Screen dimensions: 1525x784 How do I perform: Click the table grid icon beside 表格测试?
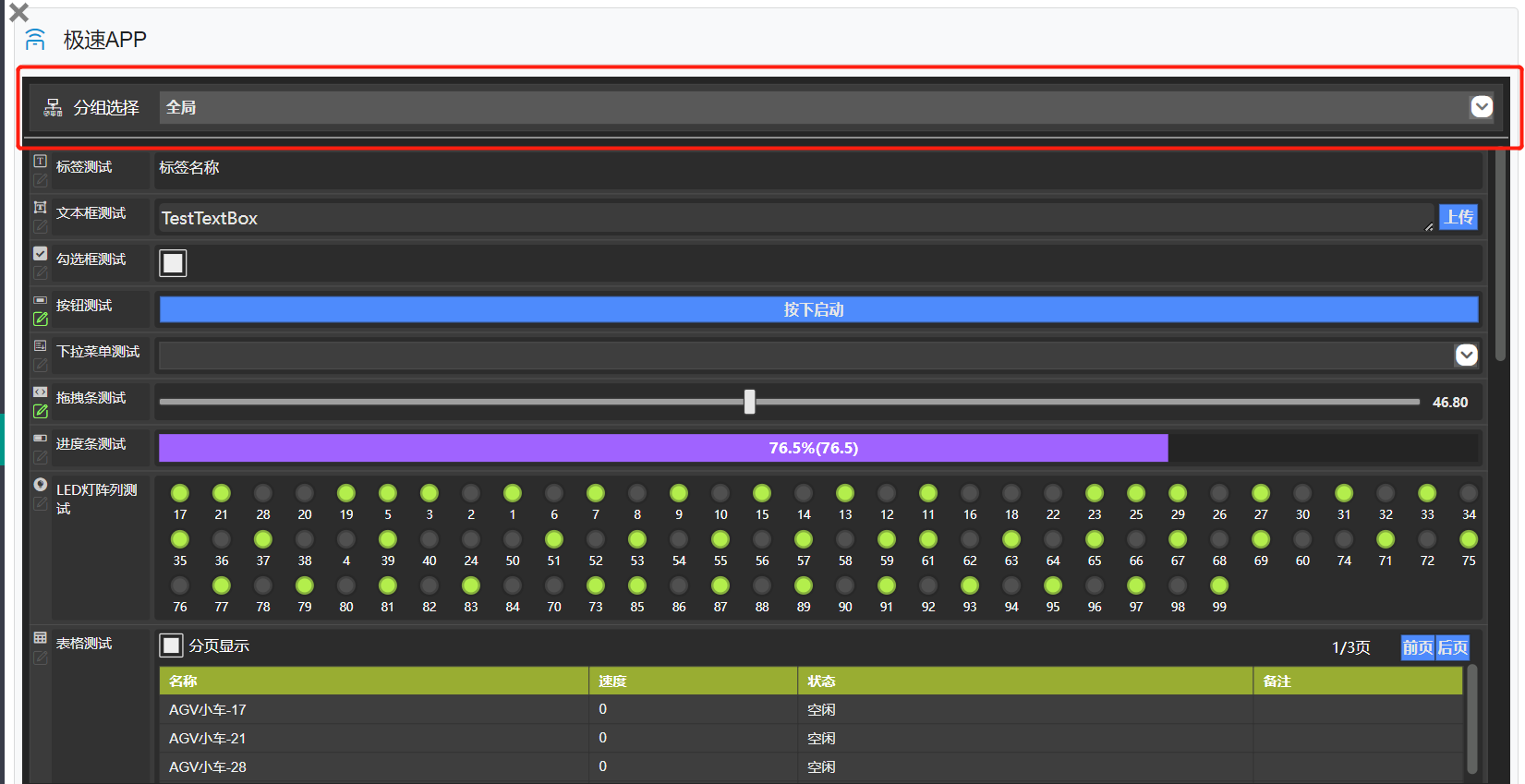point(41,637)
